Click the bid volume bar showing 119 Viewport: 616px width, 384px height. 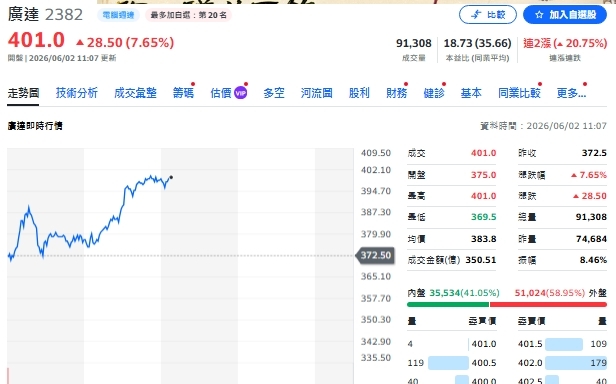(x=448, y=363)
